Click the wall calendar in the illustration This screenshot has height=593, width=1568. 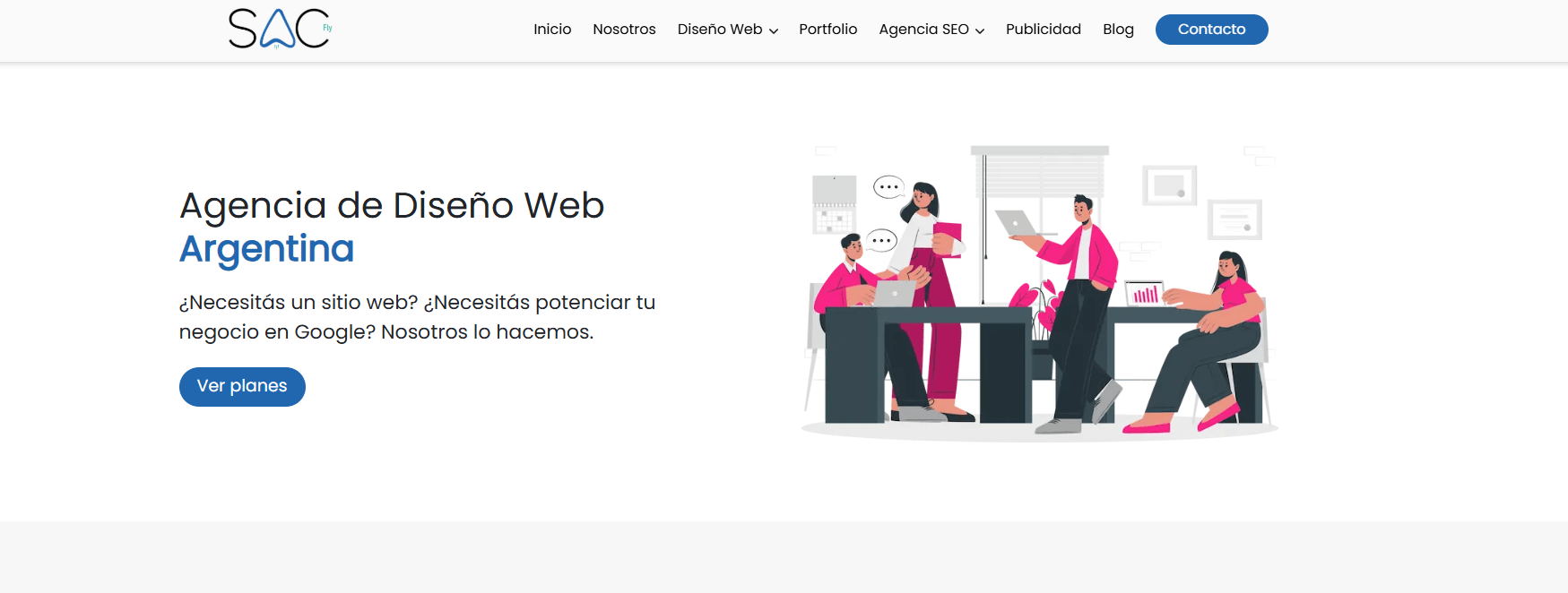(834, 205)
